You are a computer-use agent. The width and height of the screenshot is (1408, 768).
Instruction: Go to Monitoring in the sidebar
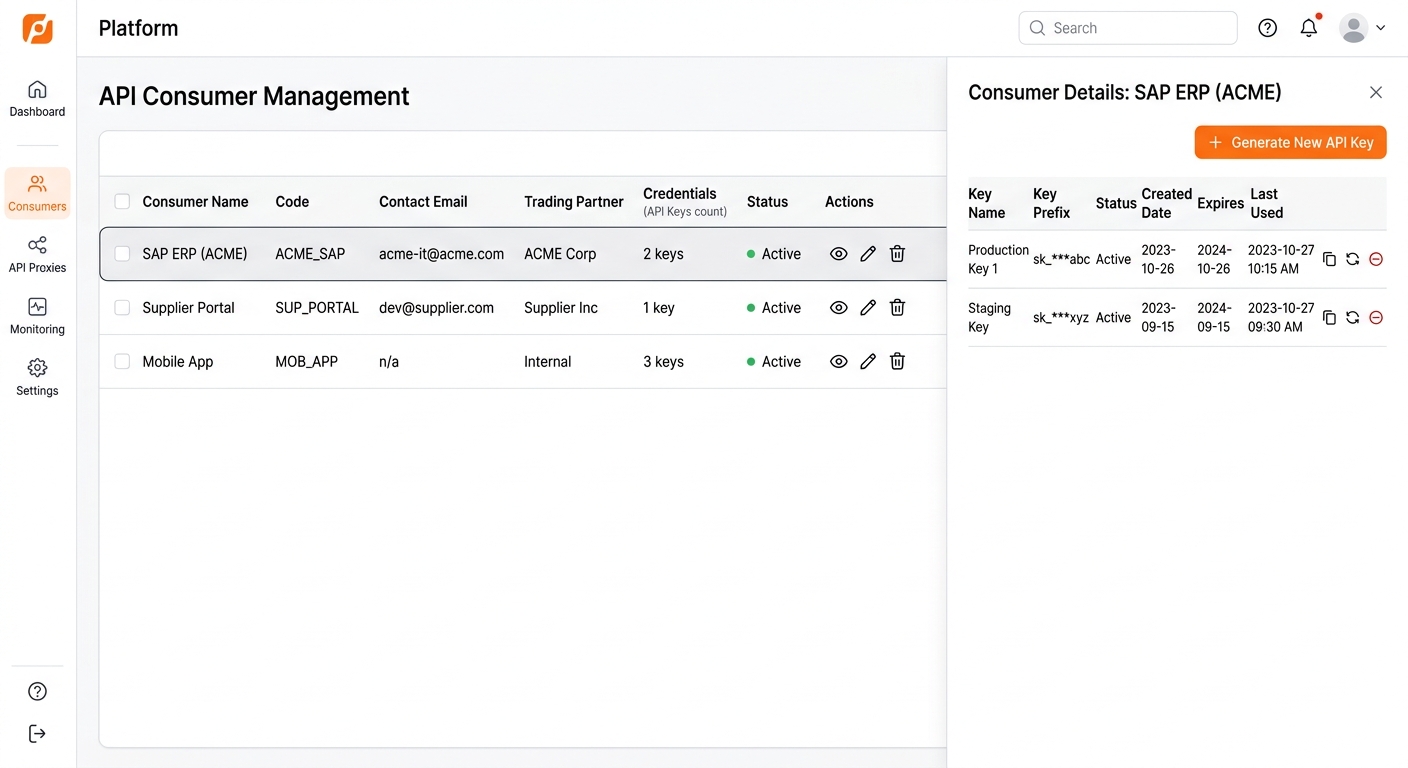[x=37, y=316]
